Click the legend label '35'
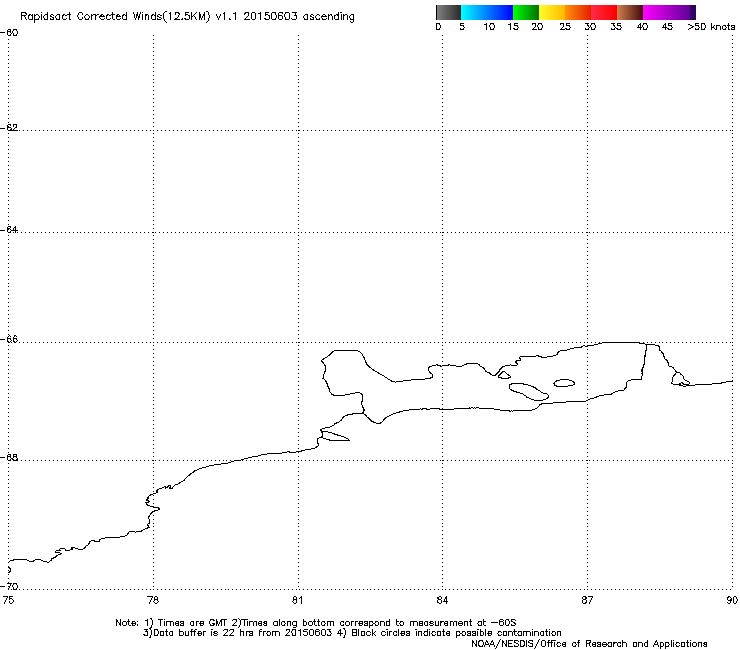 point(616,27)
